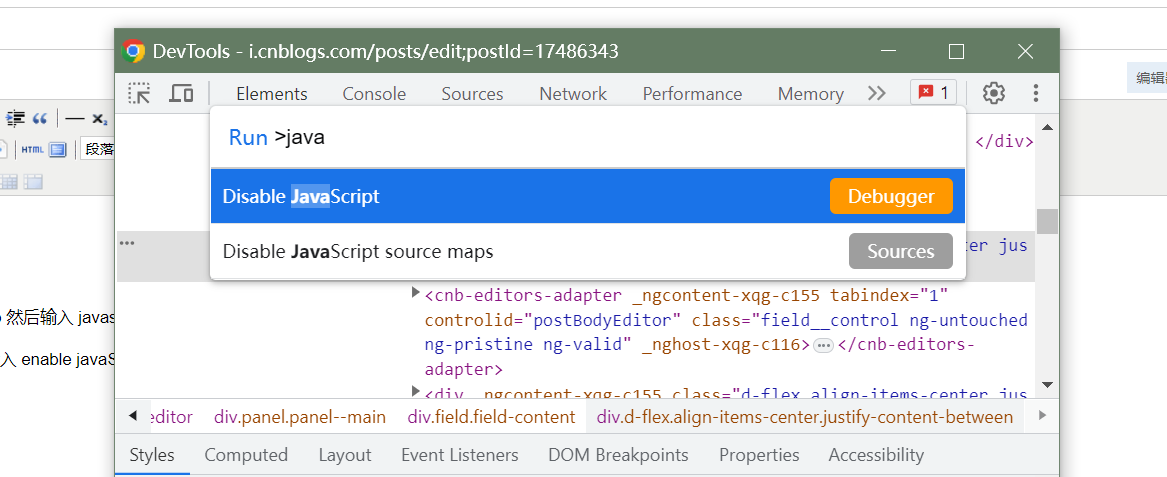Click the right-hand table layout icon in blog editor
1167x477 pixels.
click(x=33, y=181)
